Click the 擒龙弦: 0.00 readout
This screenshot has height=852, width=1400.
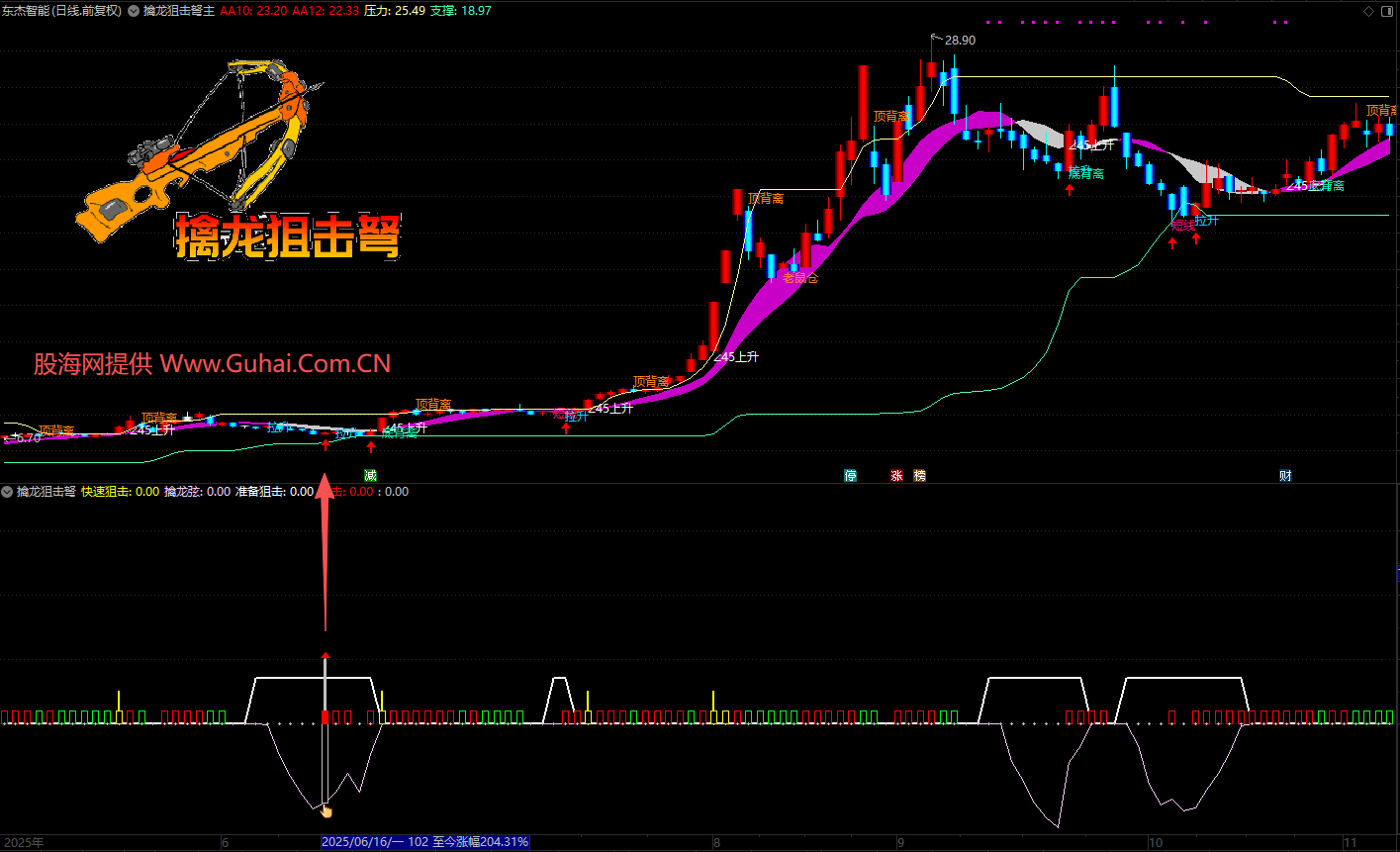tap(197, 491)
